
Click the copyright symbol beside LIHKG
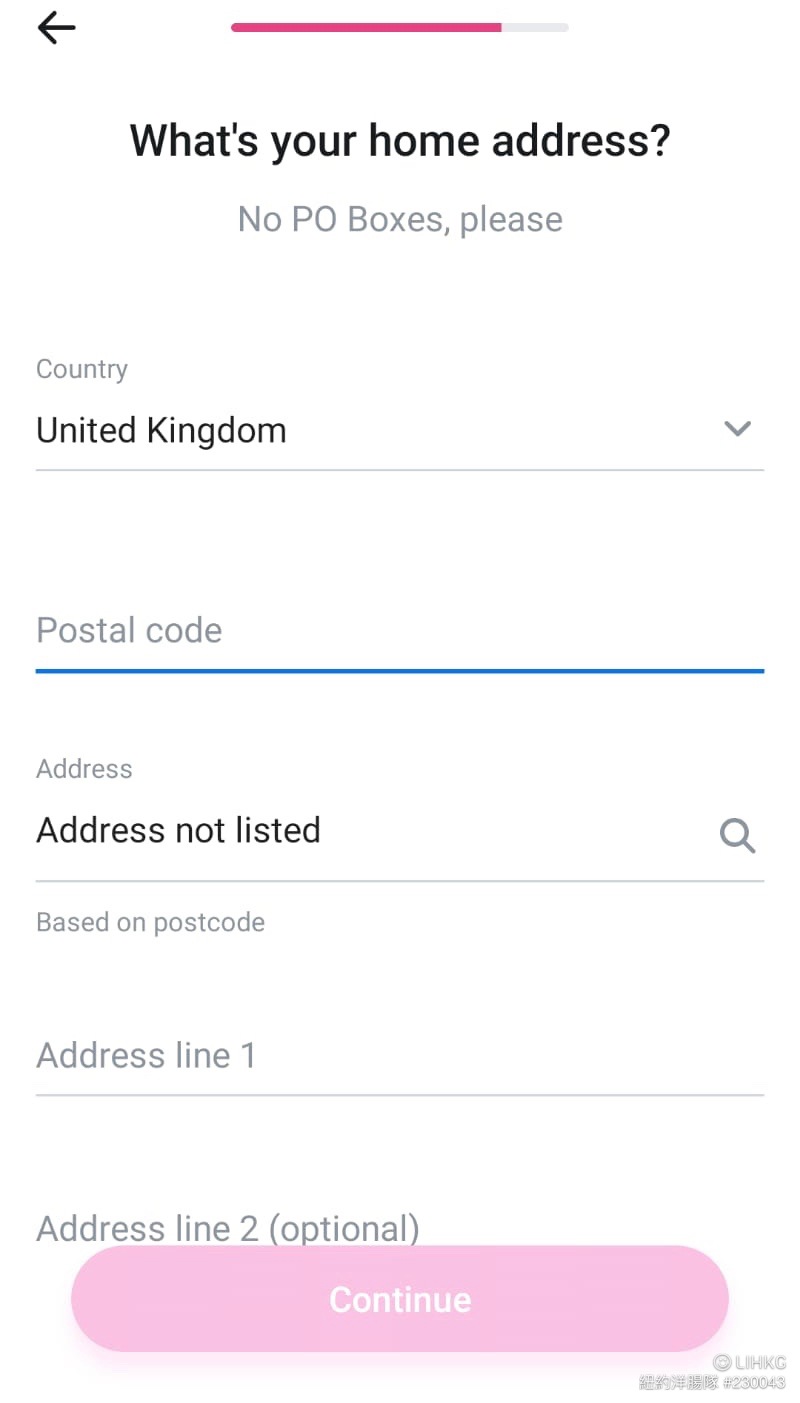[721, 1363]
